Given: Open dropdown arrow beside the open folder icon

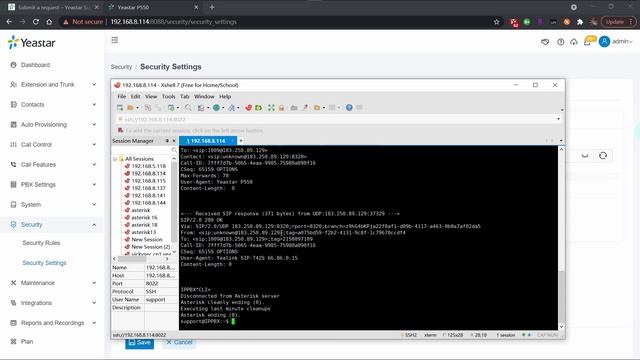Looking at the screenshot, I should (x=137, y=108).
